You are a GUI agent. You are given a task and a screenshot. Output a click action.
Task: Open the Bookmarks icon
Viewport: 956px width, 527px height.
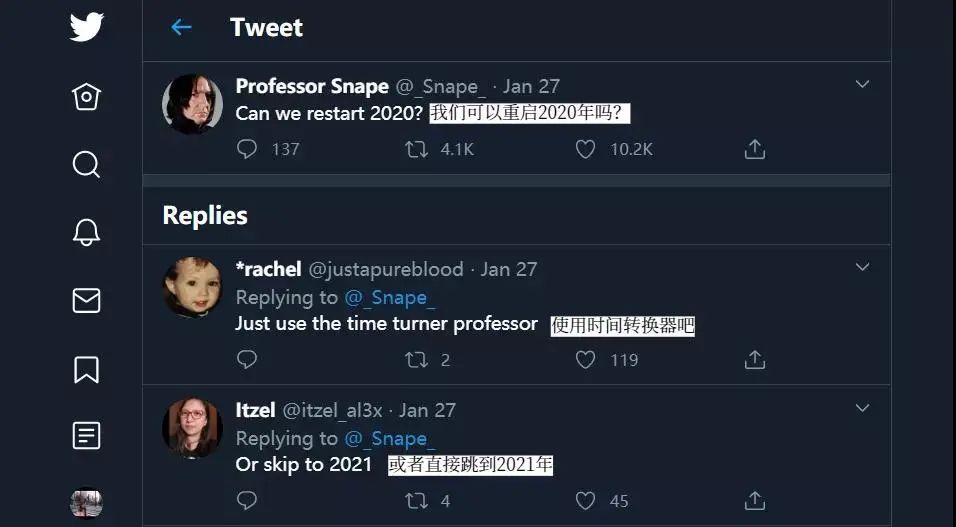(x=87, y=369)
